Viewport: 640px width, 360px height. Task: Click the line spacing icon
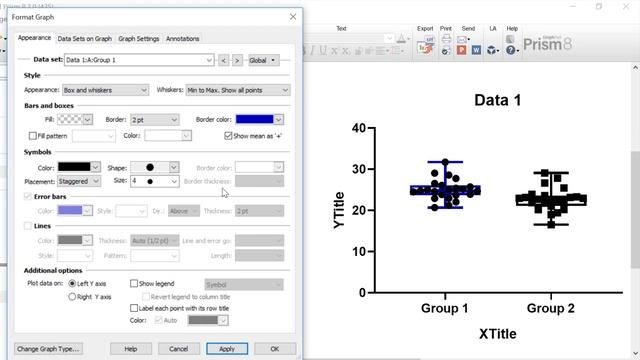coord(397,51)
